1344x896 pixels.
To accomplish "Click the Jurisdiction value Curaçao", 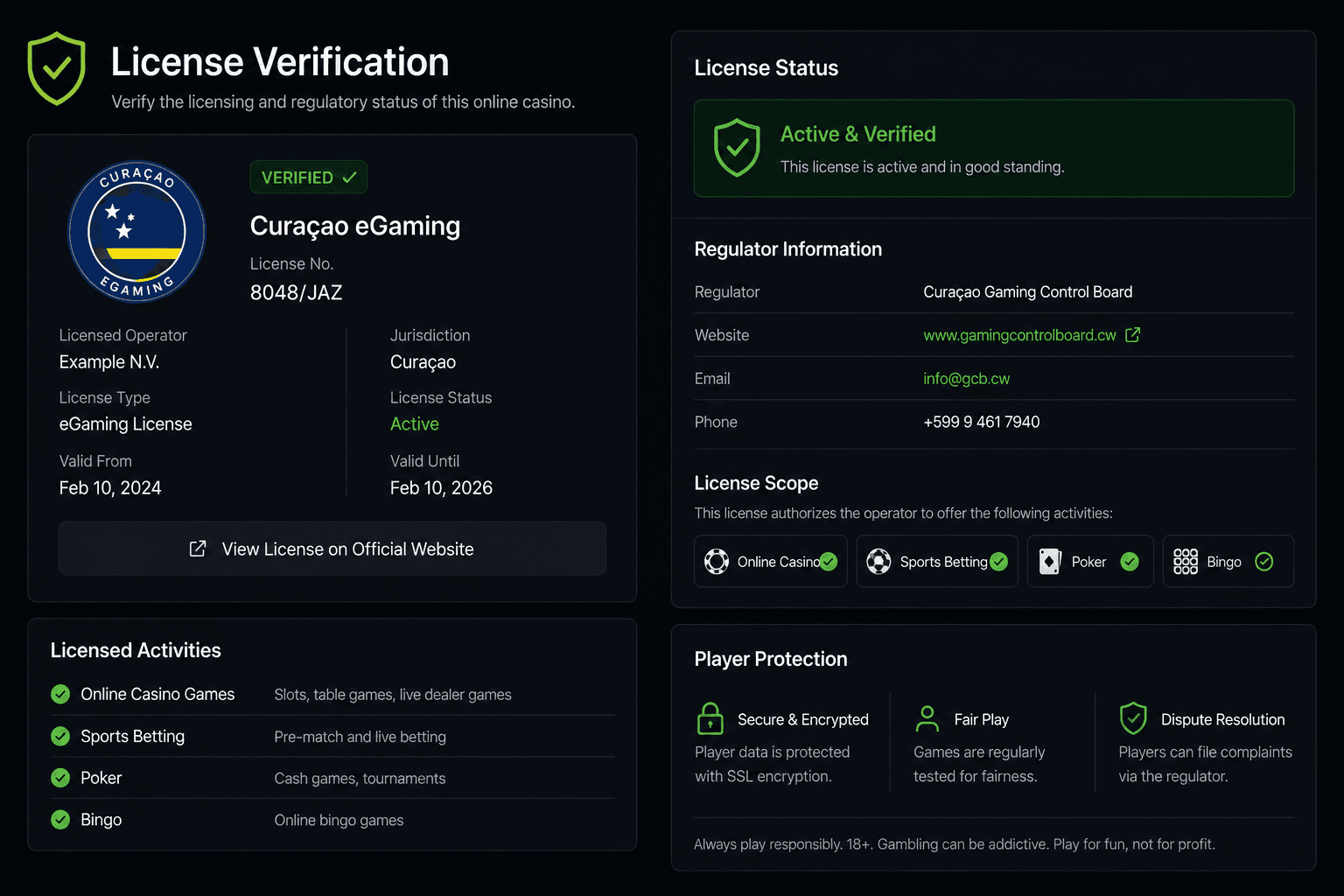I will pyautogui.click(x=423, y=361).
